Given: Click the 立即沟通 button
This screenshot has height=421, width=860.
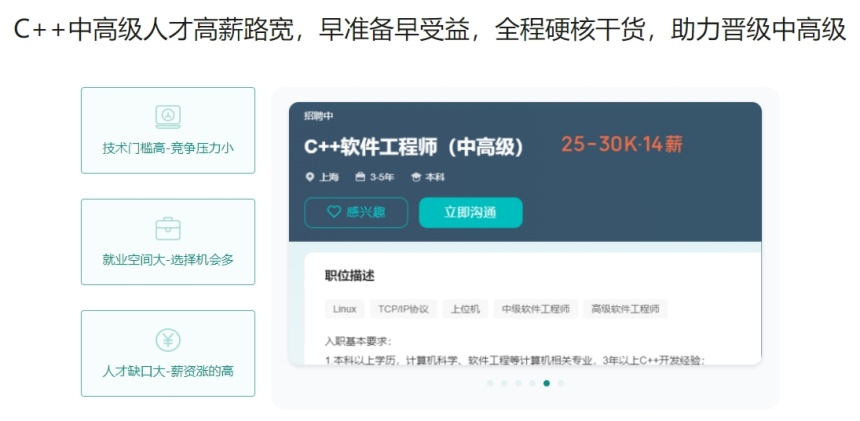Looking at the screenshot, I should (x=471, y=212).
